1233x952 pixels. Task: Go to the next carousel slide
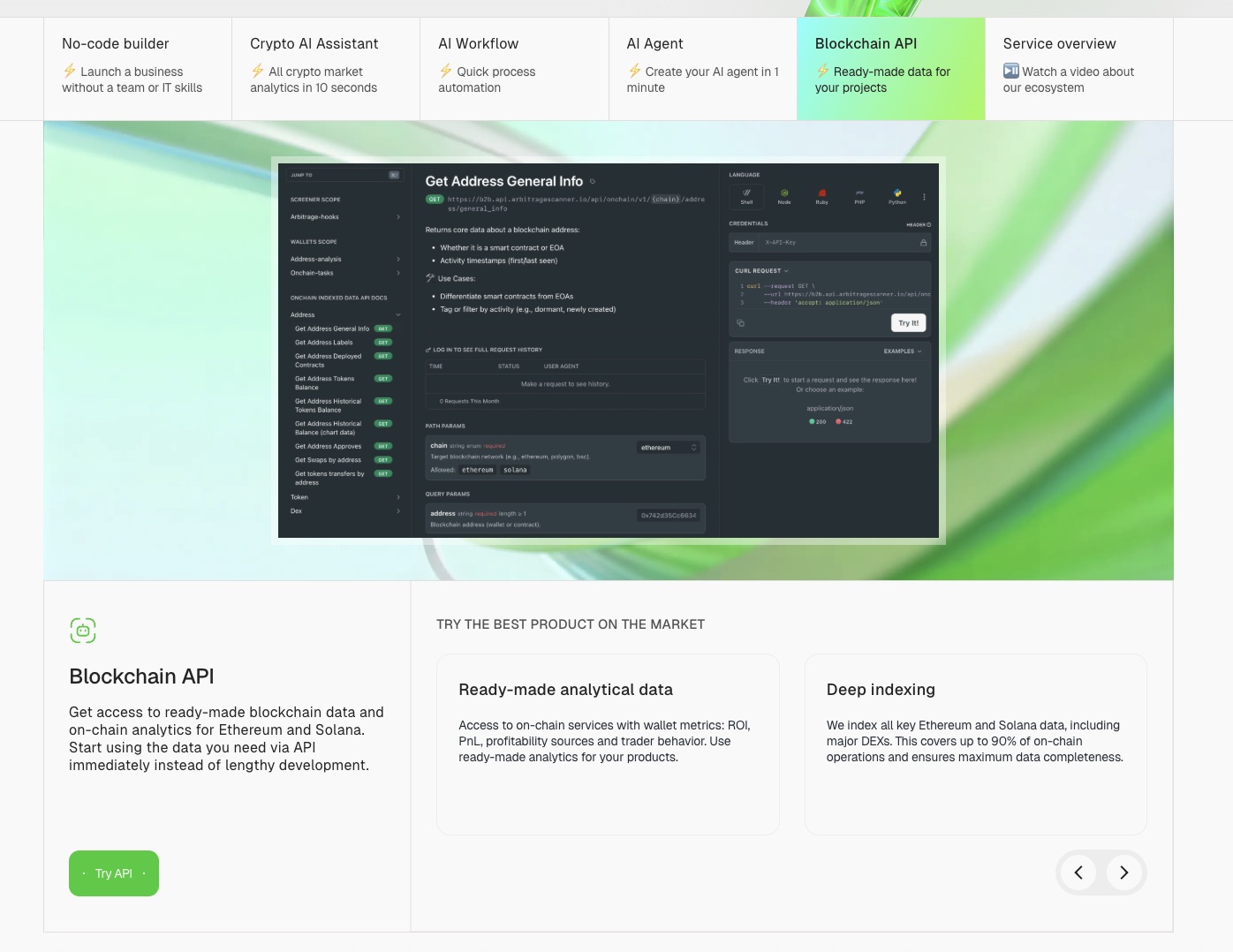click(x=1123, y=873)
